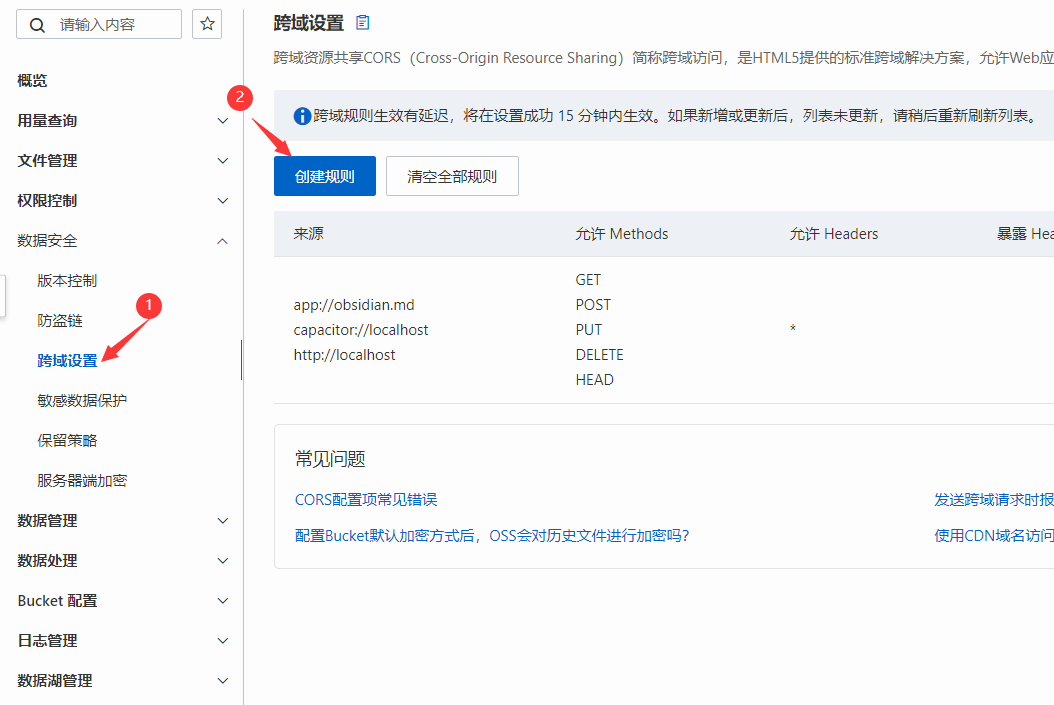Click the magnifier search icon
Screen dimensions: 1054x705
point(38,25)
